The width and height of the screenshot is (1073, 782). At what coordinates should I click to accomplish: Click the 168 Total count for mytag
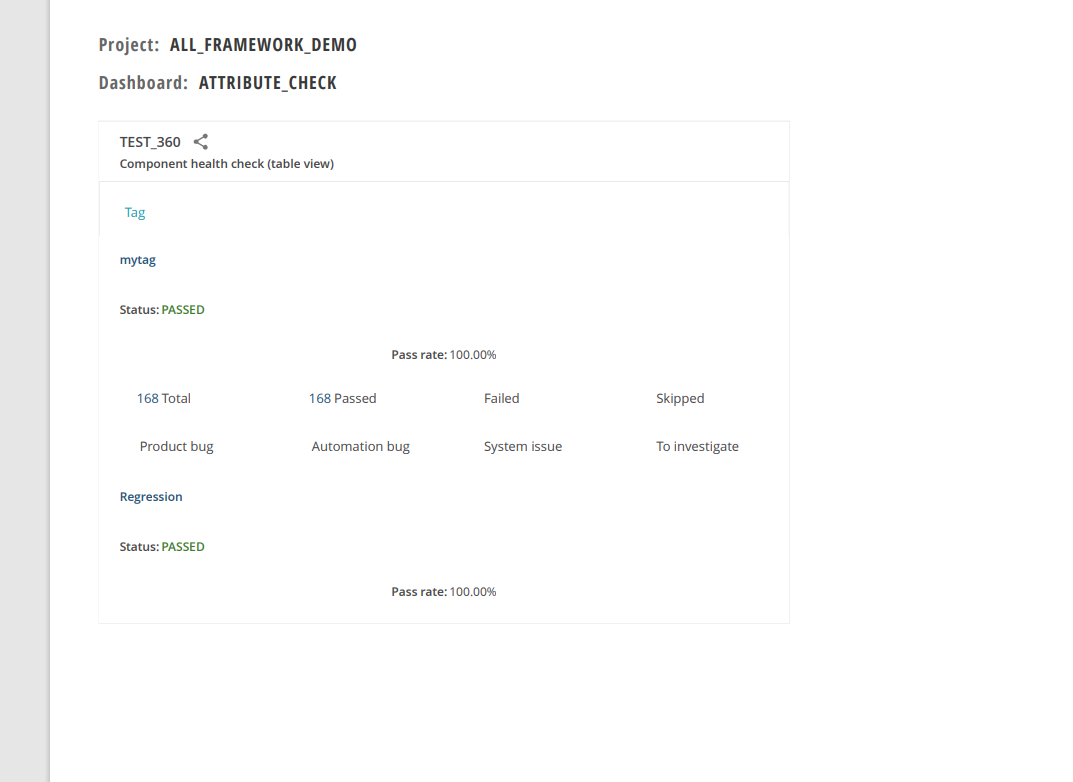pos(163,398)
